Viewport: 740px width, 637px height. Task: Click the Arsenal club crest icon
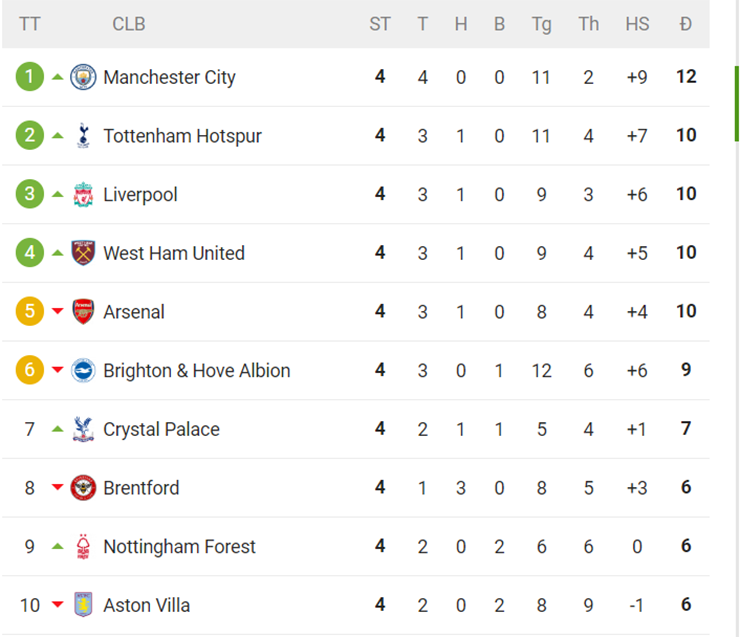83,312
